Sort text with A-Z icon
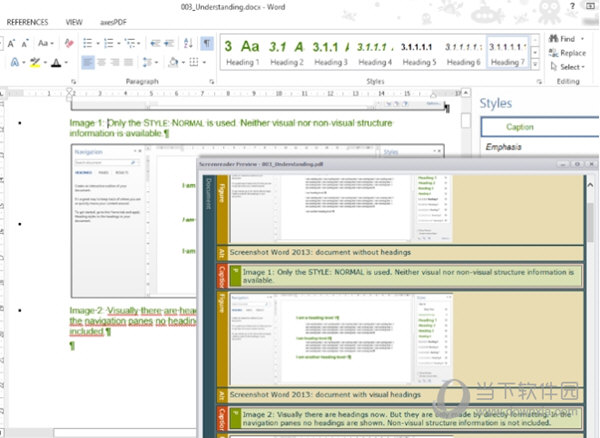The height and width of the screenshot is (438, 600). click(188, 43)
